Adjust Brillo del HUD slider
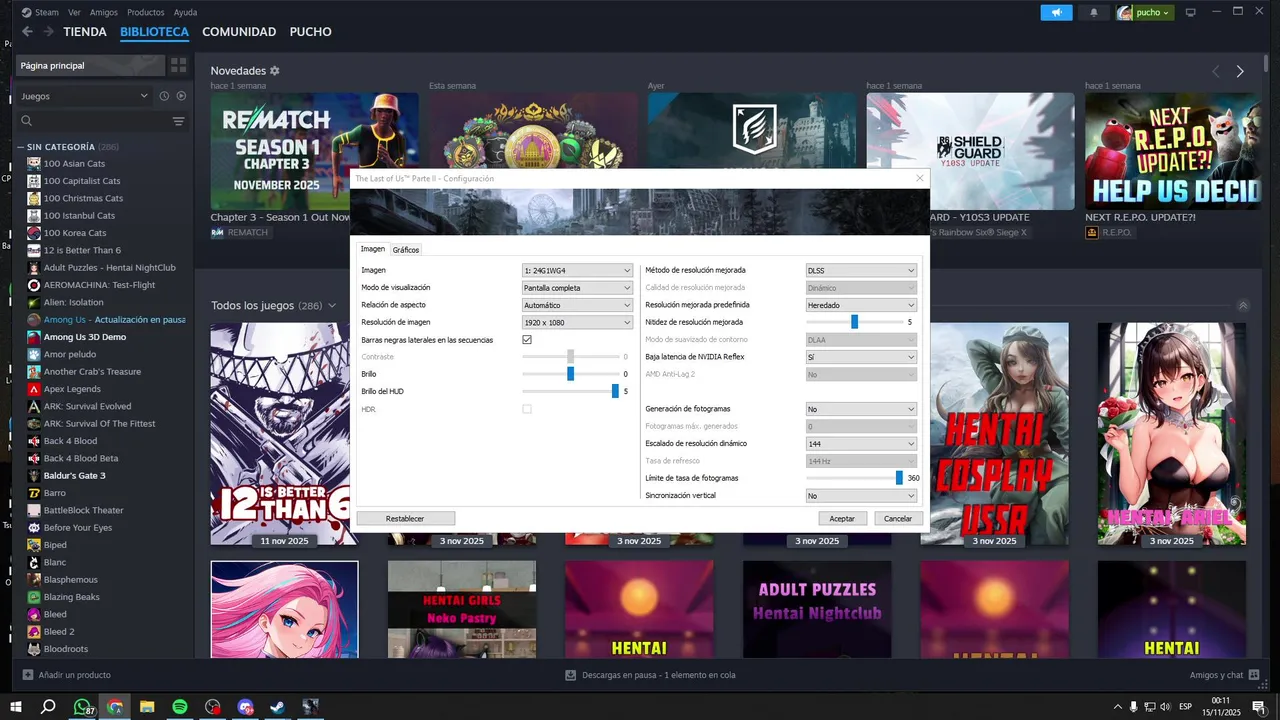 coord(570,391)
